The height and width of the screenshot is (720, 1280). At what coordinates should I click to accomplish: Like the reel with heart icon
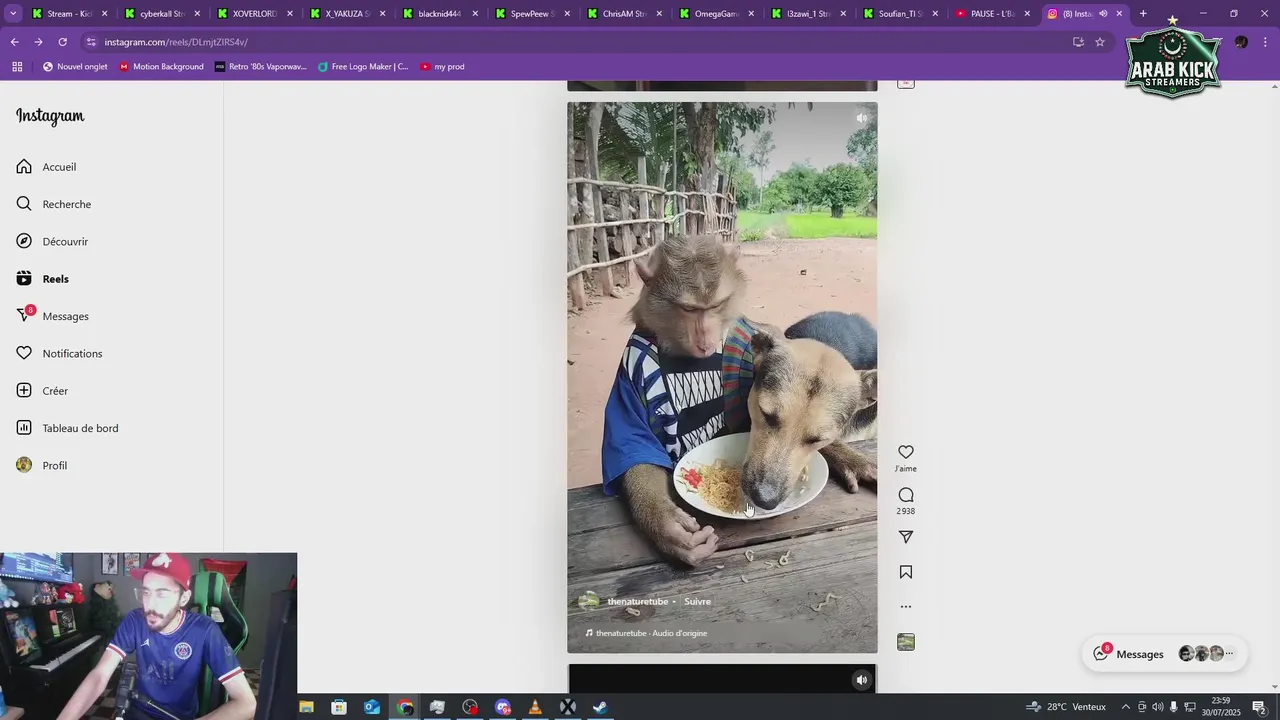coord(906,452)
